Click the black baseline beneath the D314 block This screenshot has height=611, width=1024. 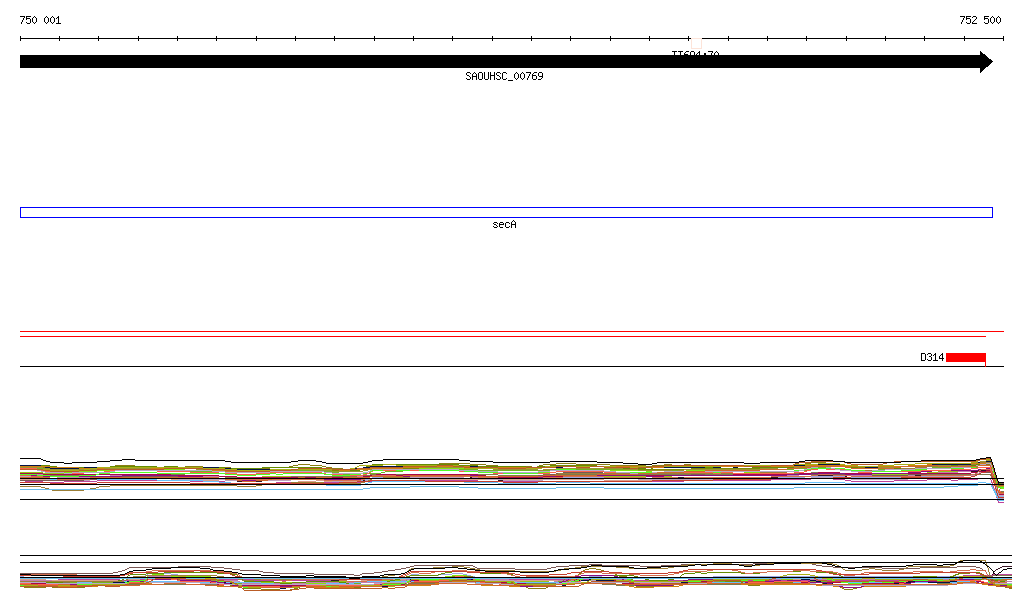pyautogui.click(x=500, y=366)
